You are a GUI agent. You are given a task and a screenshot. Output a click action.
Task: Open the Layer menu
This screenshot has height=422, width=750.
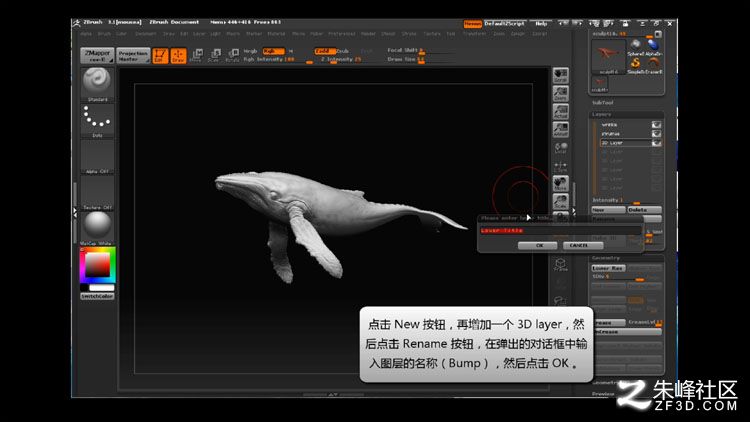click(199, 34)
